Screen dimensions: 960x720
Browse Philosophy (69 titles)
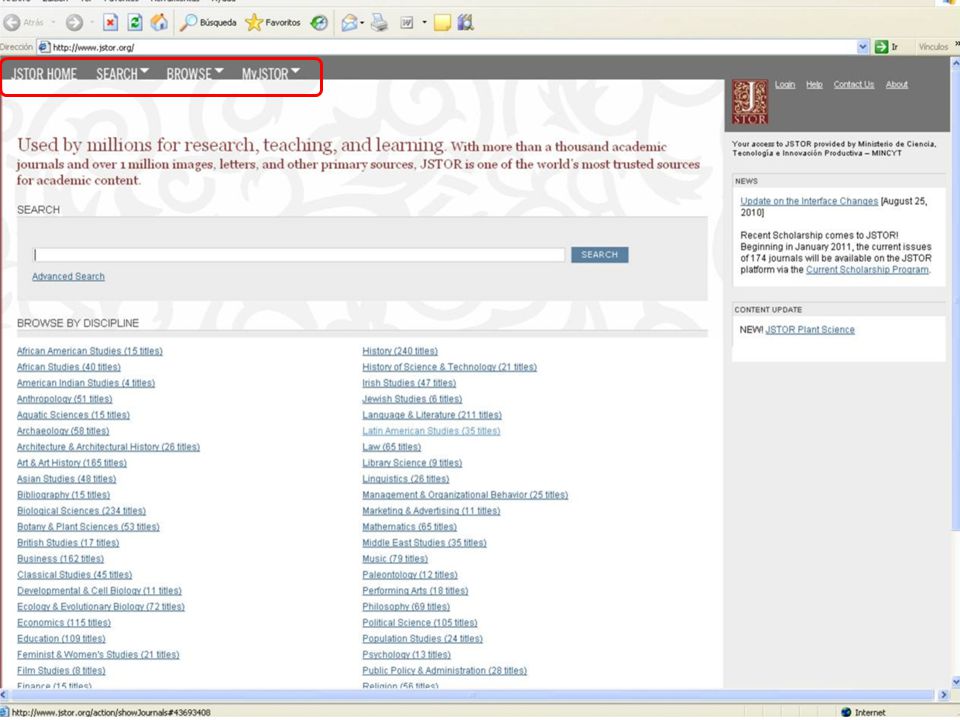coord(406,606)
